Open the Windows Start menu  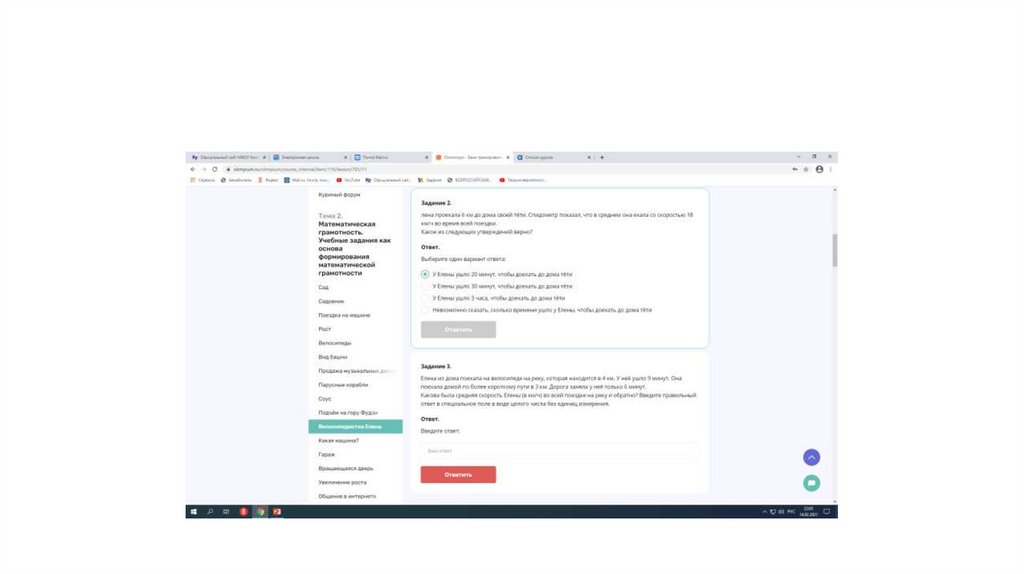[193, 511]
